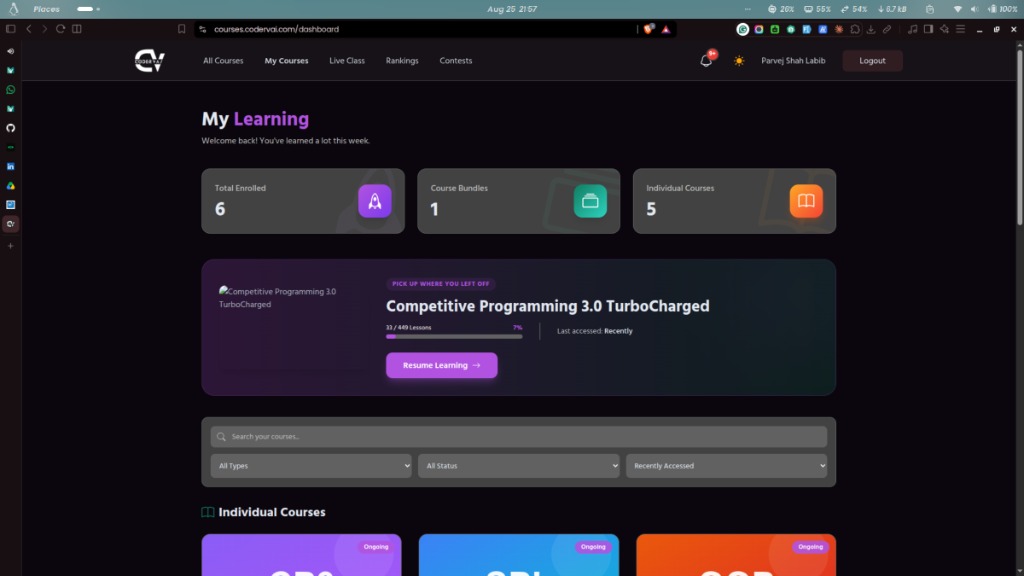
Task: Open the Extensions puzzle piece icon
Action: pos(855,29)
